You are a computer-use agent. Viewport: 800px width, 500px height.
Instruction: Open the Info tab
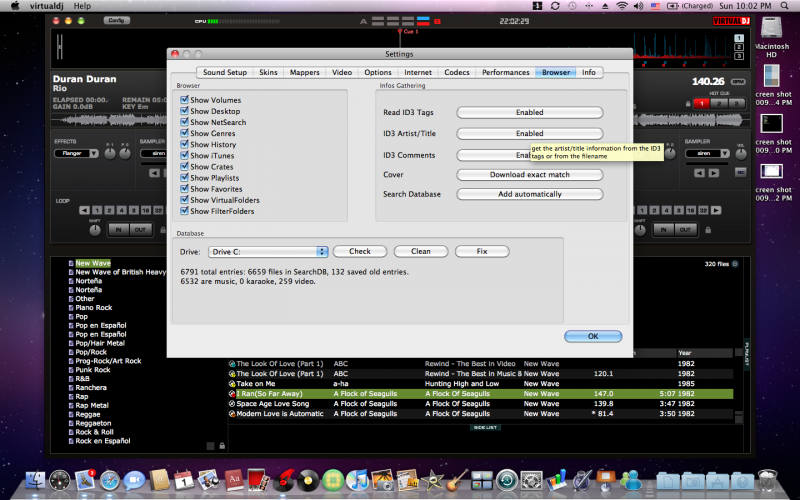click(589, 72)
